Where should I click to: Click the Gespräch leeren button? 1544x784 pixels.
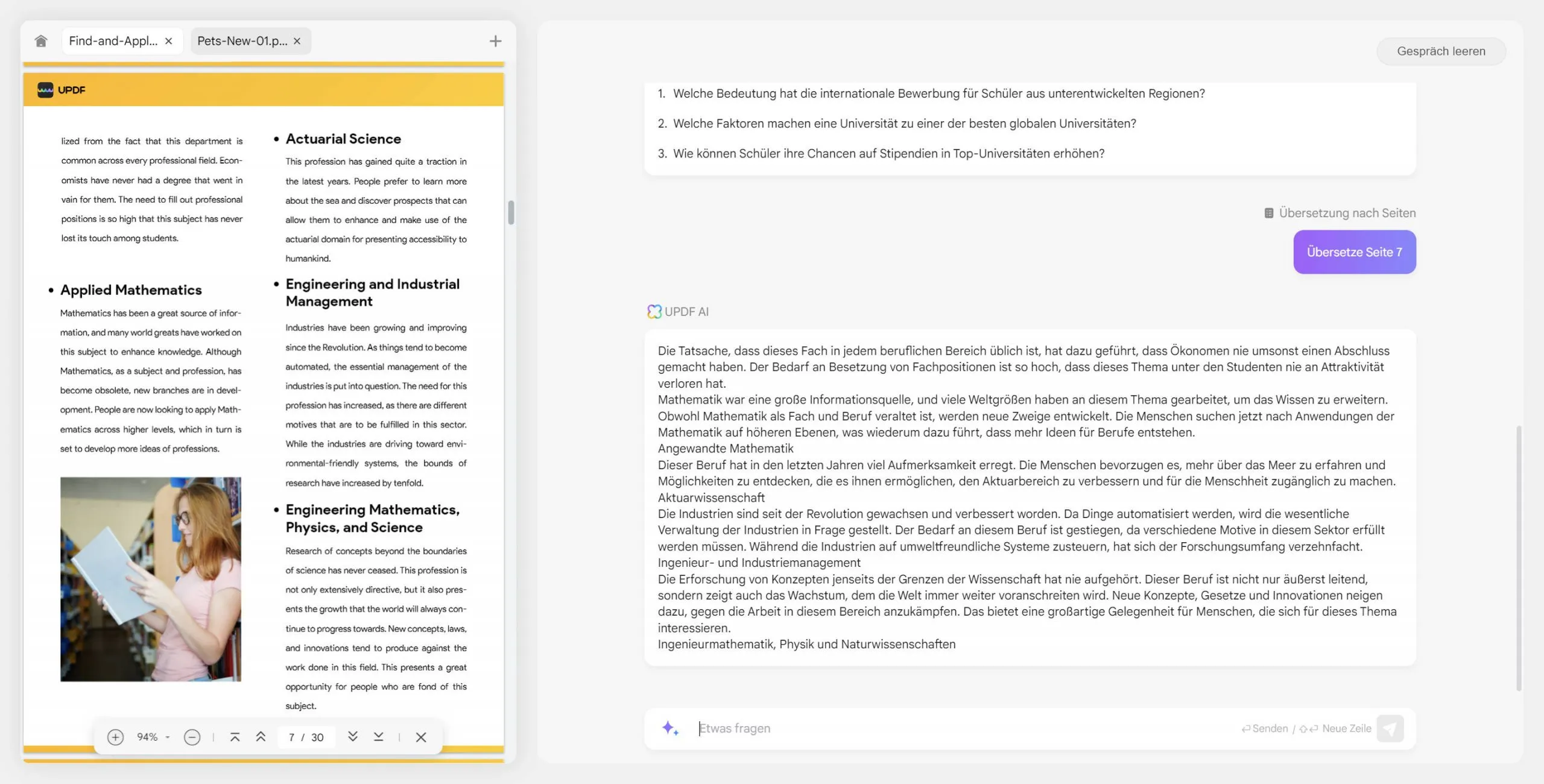pyautogui.click(x=1440, y=51)
